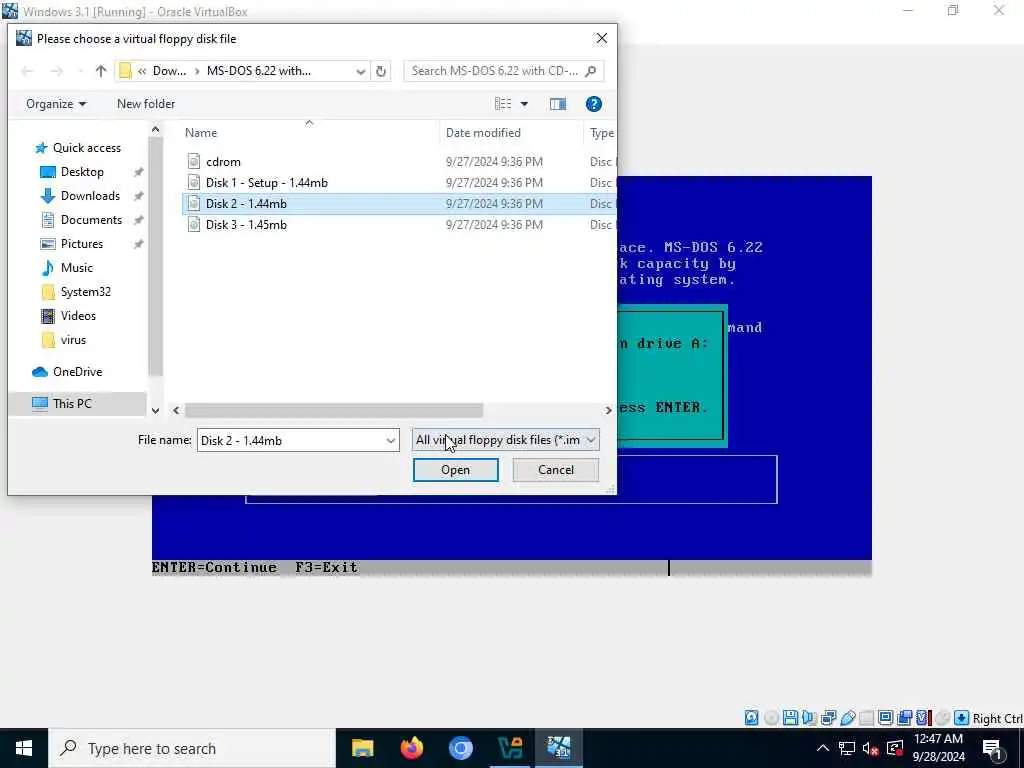This screenshot has width=1024, height=768.
Task: Open Desktop in the navigation pane
Action: pos(82,172)
